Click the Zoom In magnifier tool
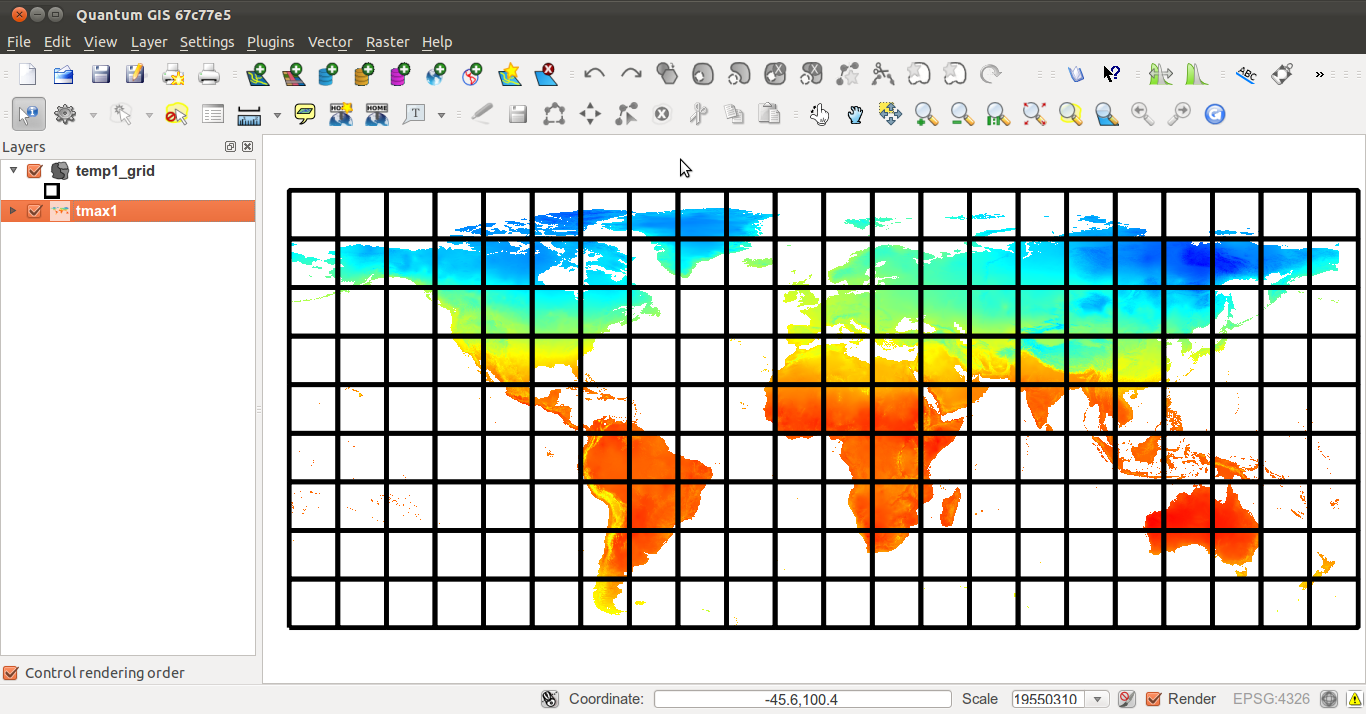 (x=926, y=114)
